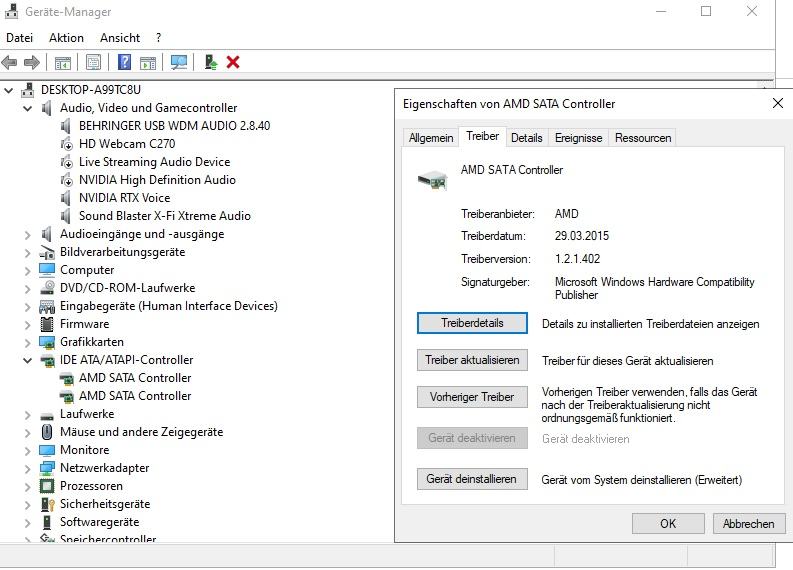Click the Laufwerke drive icon

[47, 416]
